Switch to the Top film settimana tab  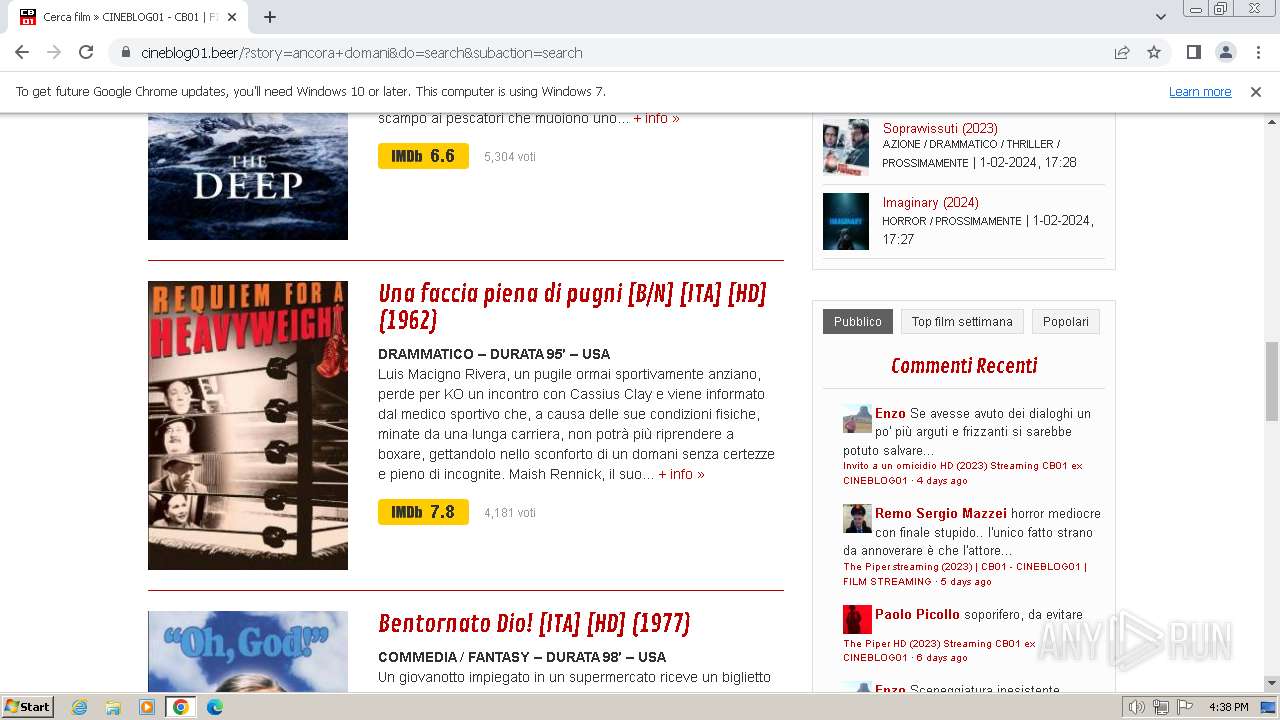(x=962, y=321)
